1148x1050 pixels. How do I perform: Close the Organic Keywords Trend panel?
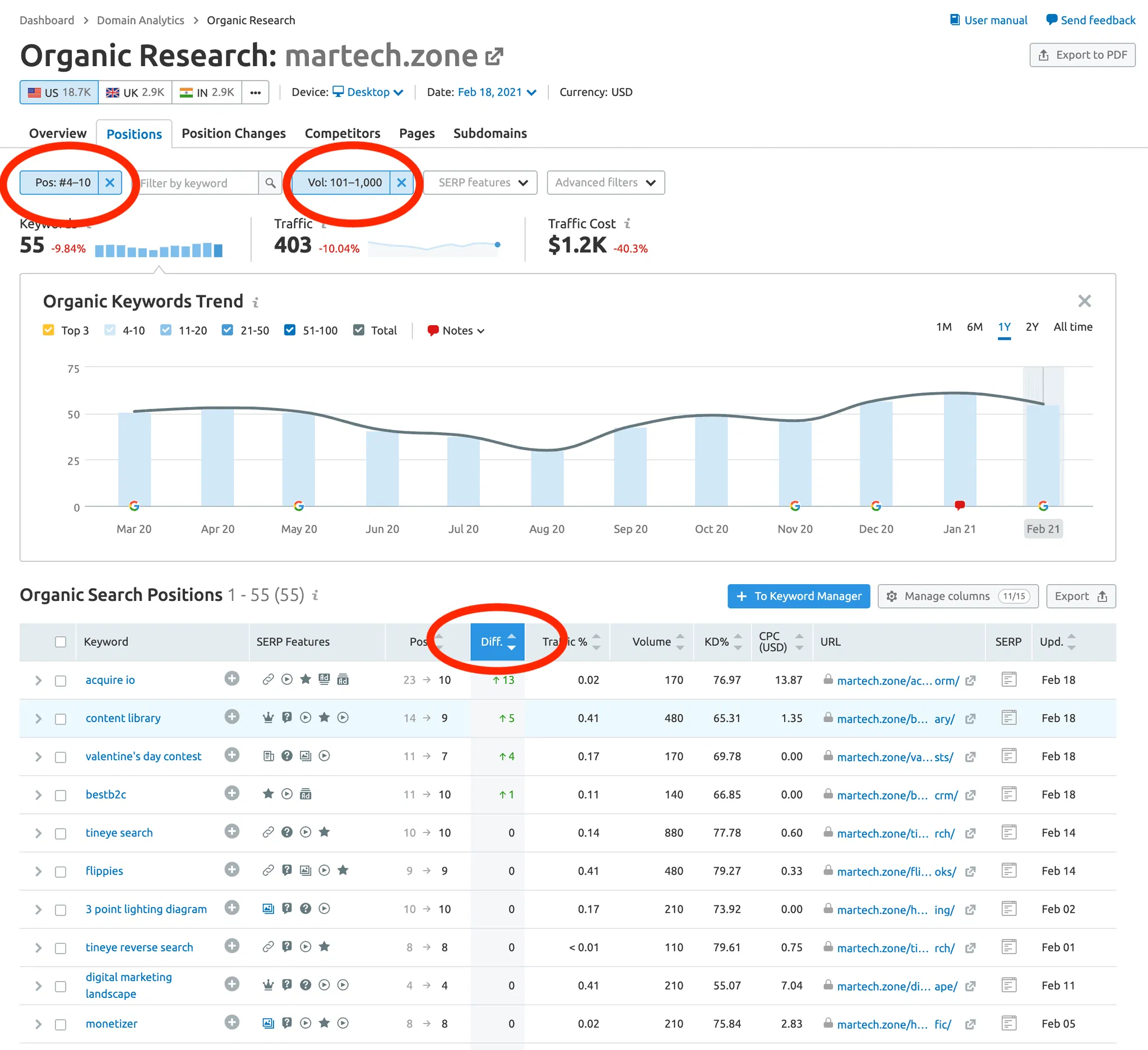pyautogui.click(x=1084, y=300)
